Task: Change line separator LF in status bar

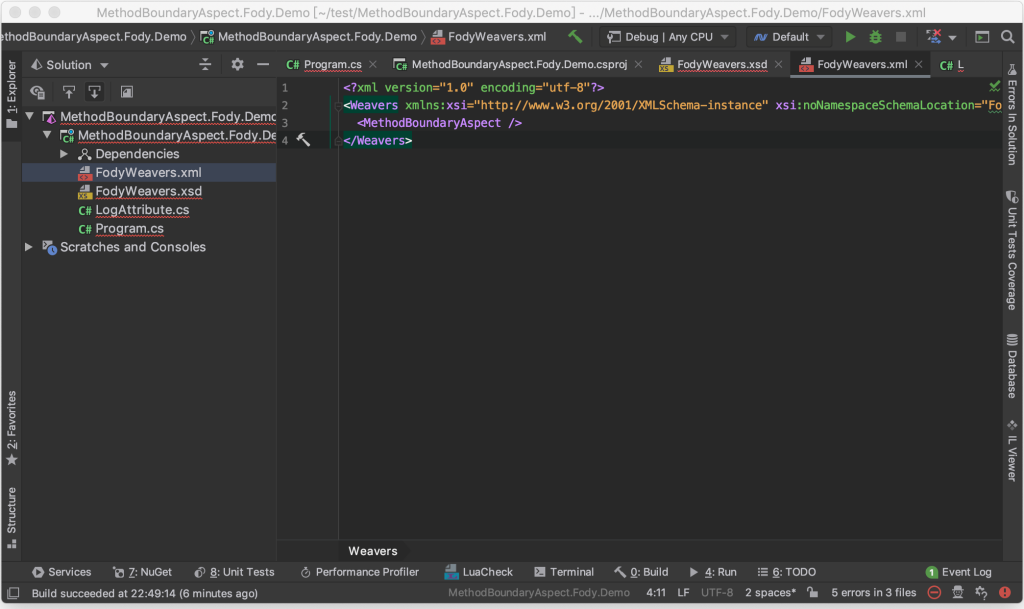Action: 683,593
